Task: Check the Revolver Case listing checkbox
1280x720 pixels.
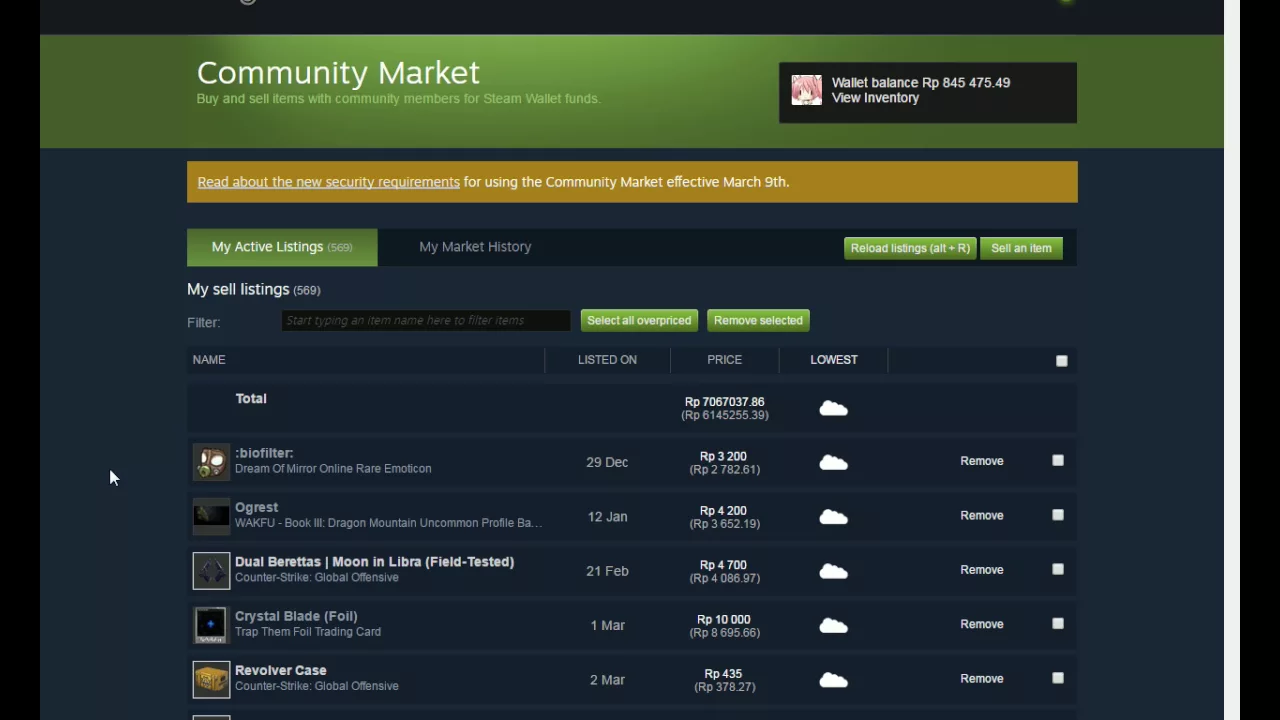Action: point(1058,678)
